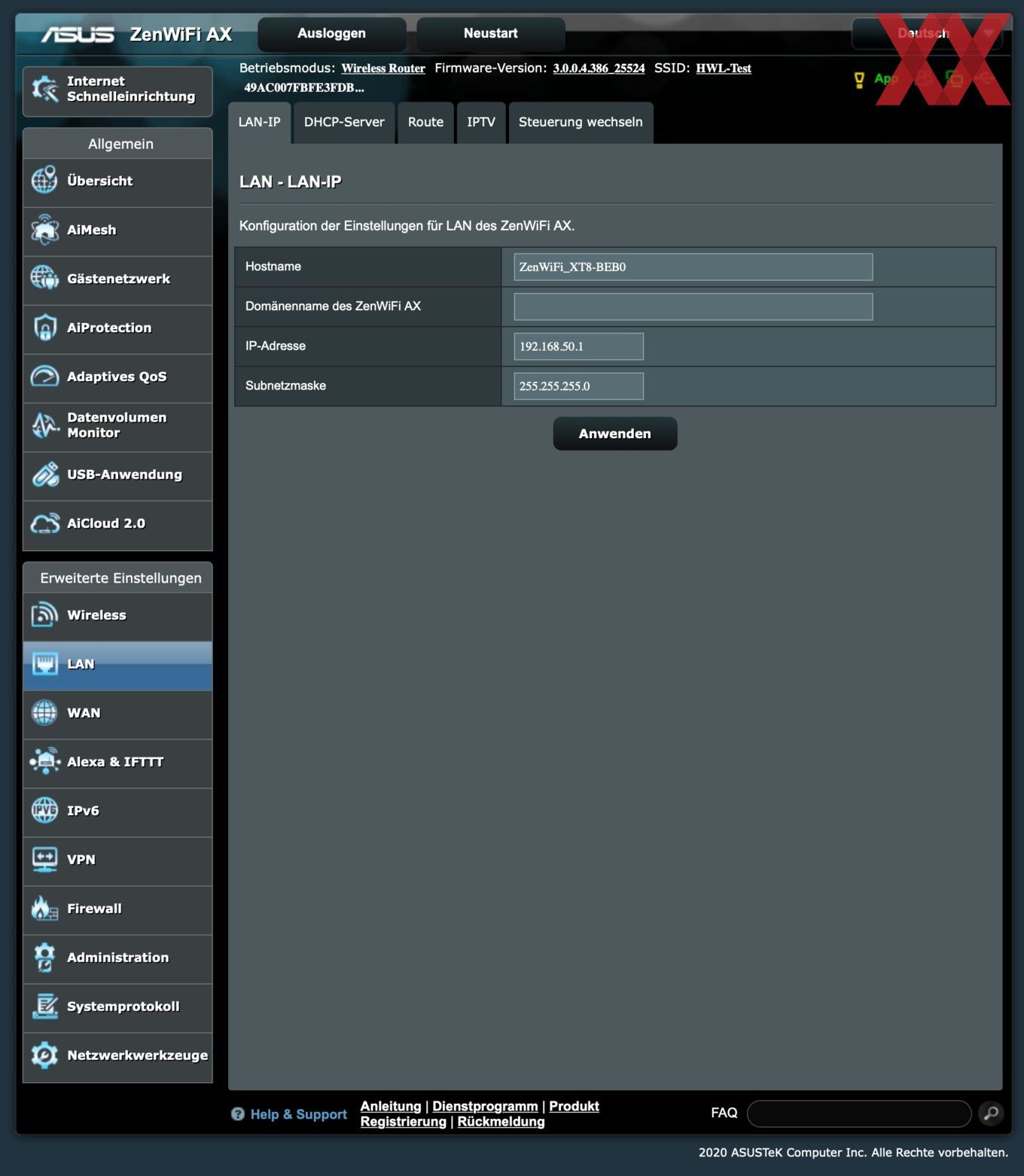The width and height of the screenshot is (1024, 1176).
Task: Switch to the IPTV tab
Action: (x=481, y=123)
